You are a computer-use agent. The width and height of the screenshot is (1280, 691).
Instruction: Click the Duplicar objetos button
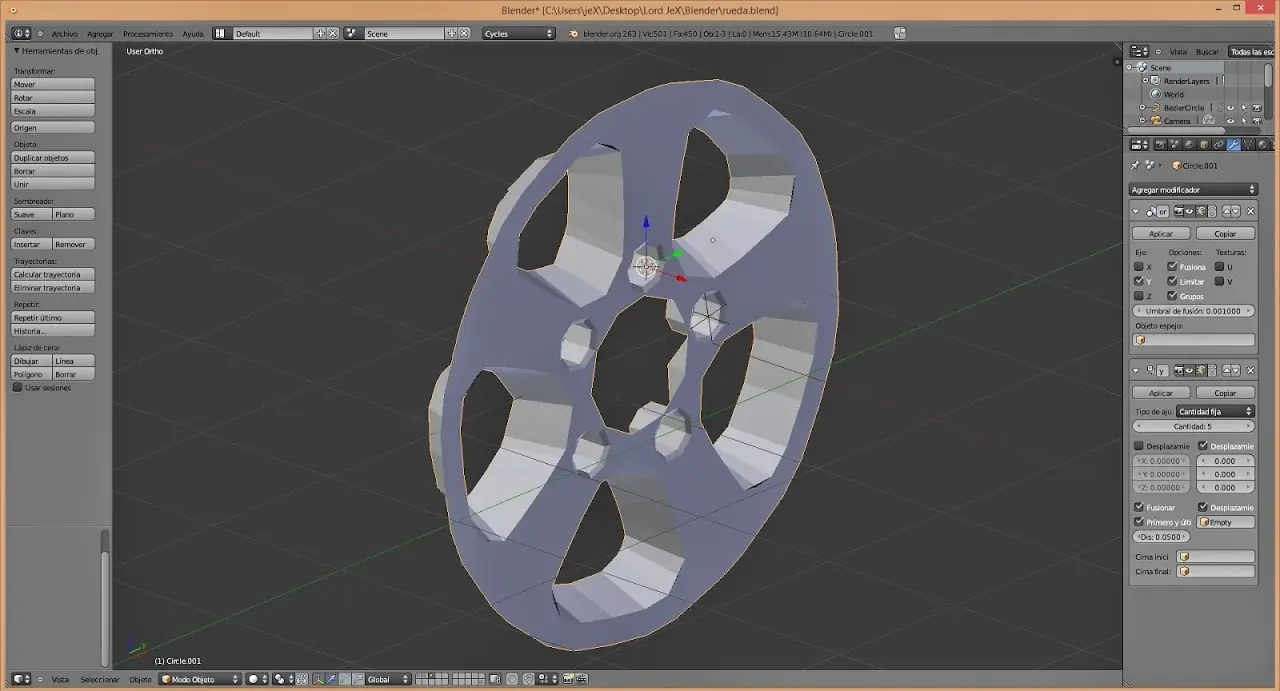coord(53,158)
